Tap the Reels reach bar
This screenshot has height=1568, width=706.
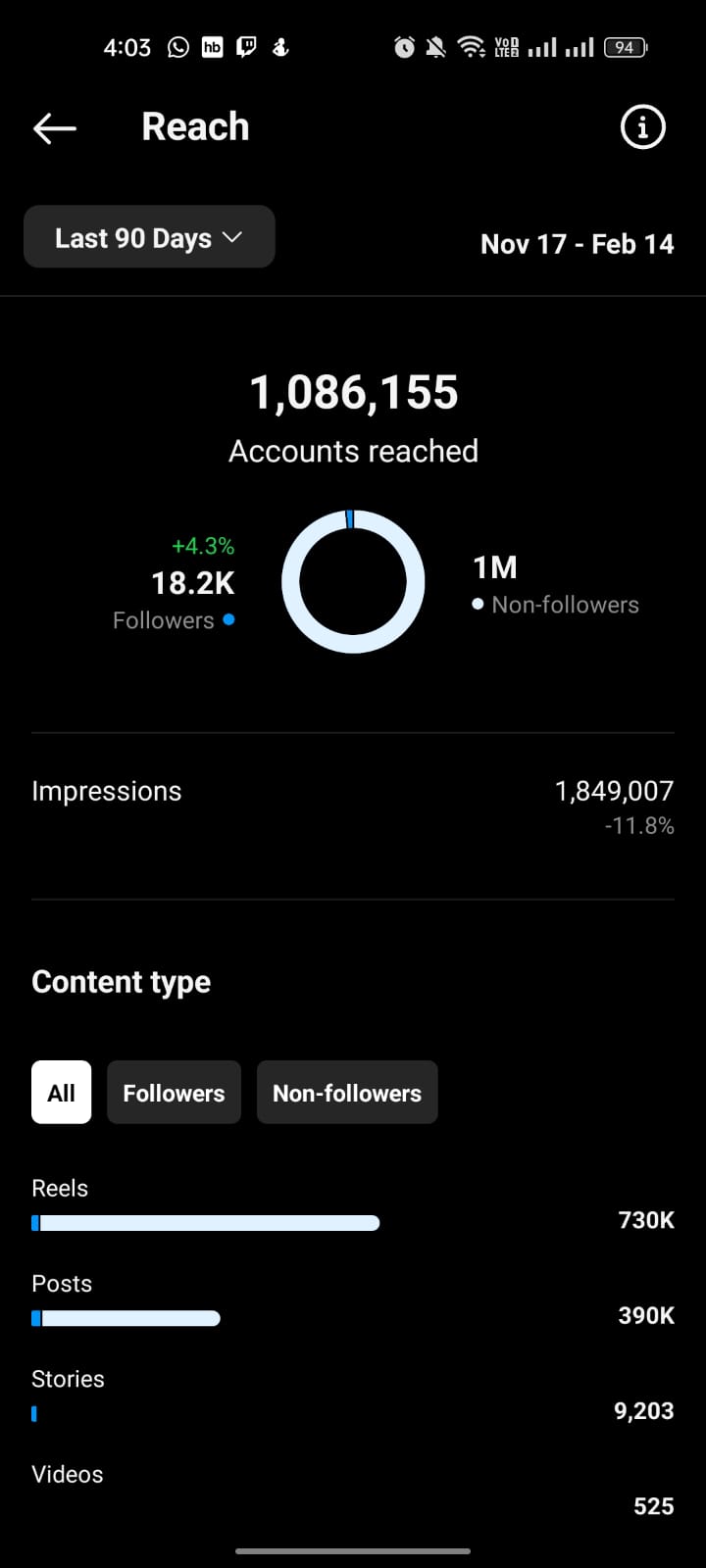tap(205, 1223)
